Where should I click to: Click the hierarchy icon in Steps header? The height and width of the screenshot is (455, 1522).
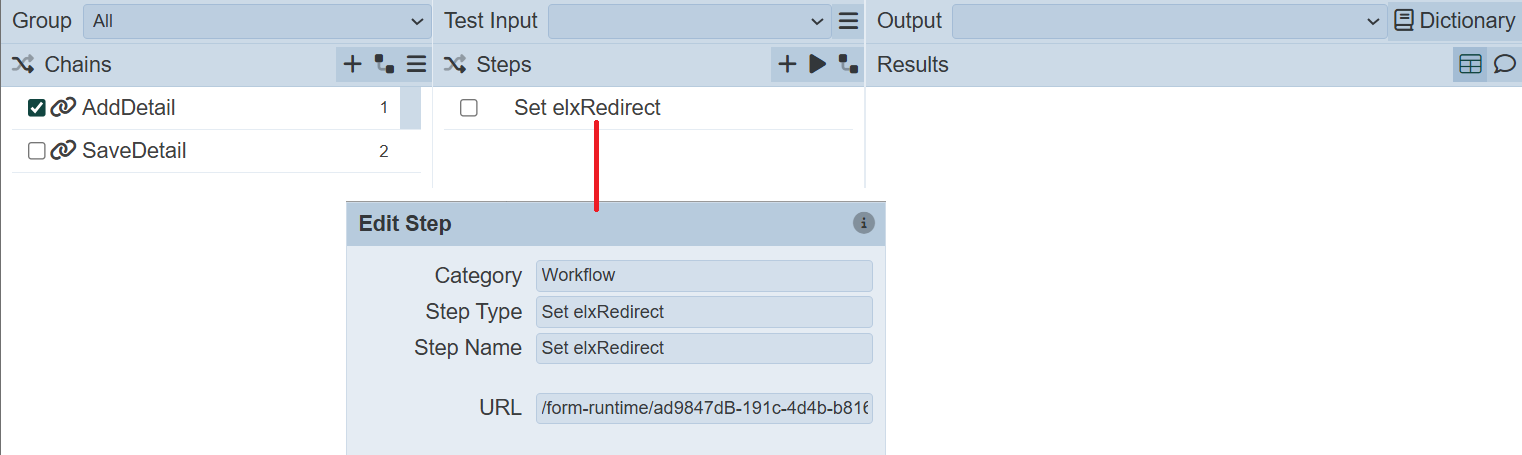point(848,65)
